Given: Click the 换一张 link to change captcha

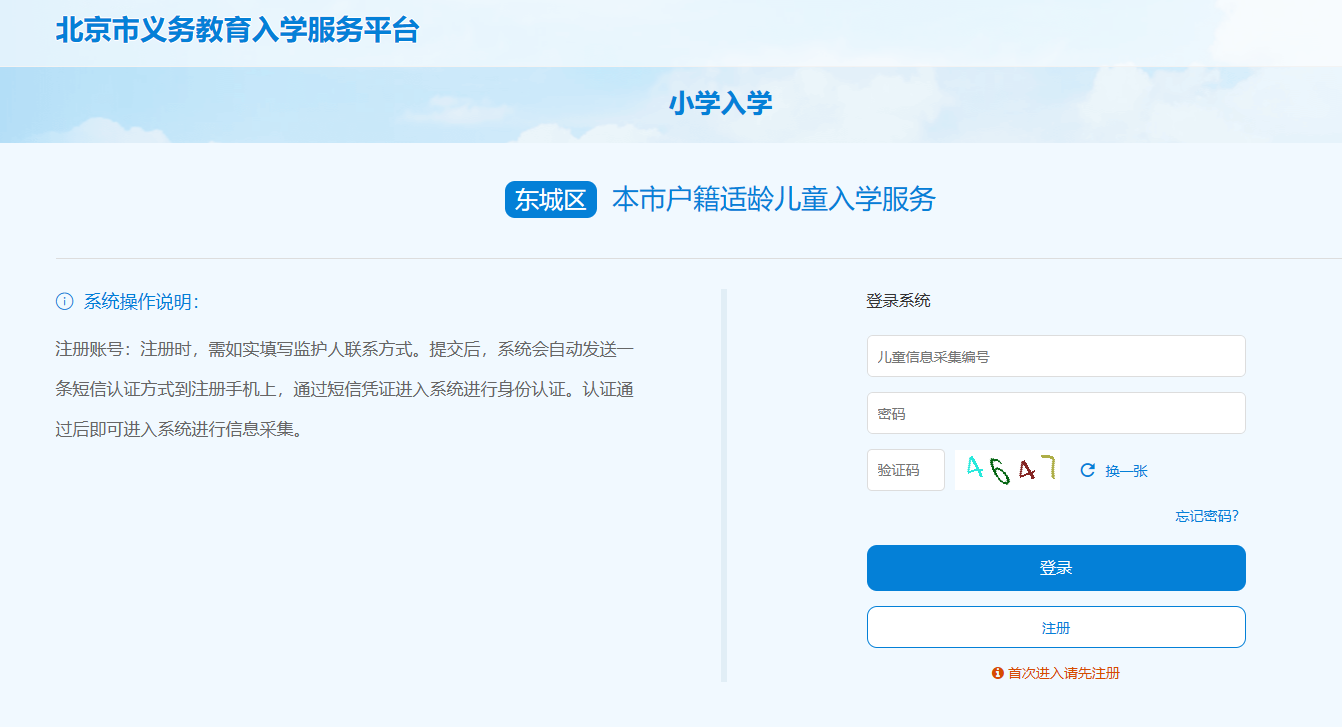Looking at the screenshot, I should [1126, 471].
